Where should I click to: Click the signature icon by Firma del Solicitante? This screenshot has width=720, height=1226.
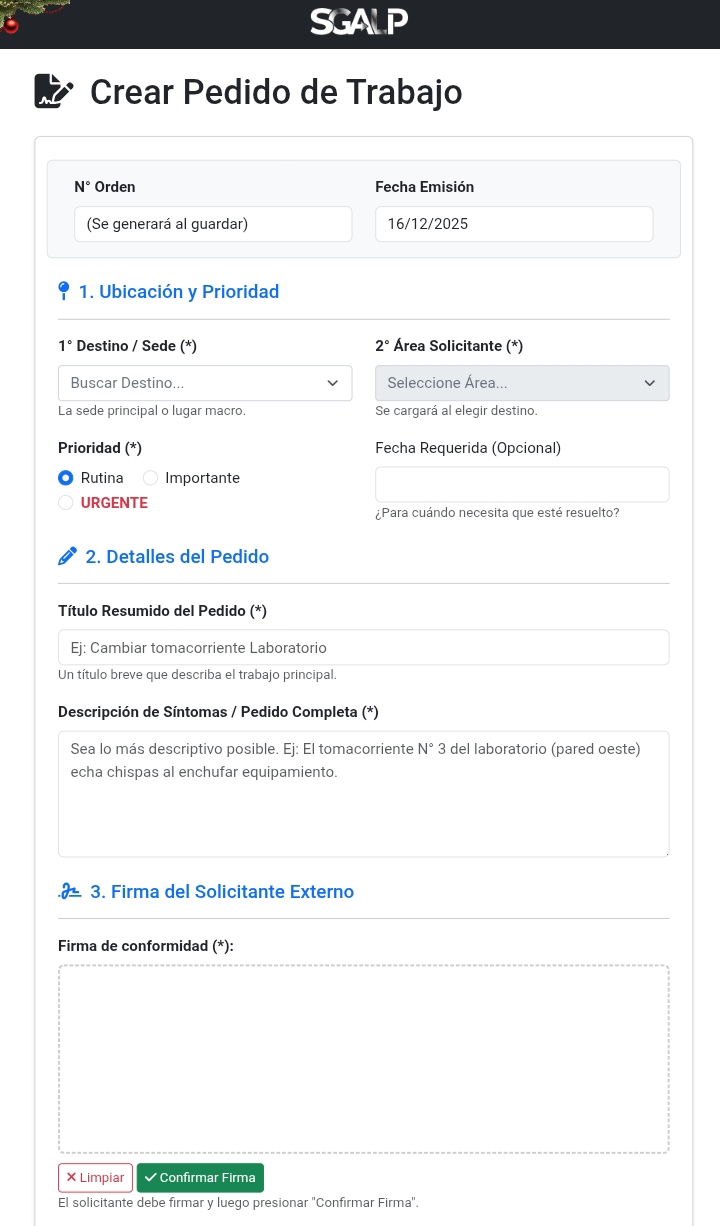click(69, 891)
